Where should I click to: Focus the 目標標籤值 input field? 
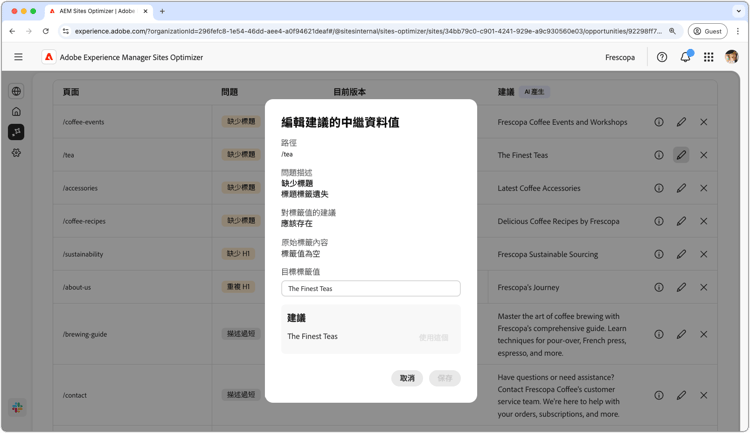click(x=371, y=289)
